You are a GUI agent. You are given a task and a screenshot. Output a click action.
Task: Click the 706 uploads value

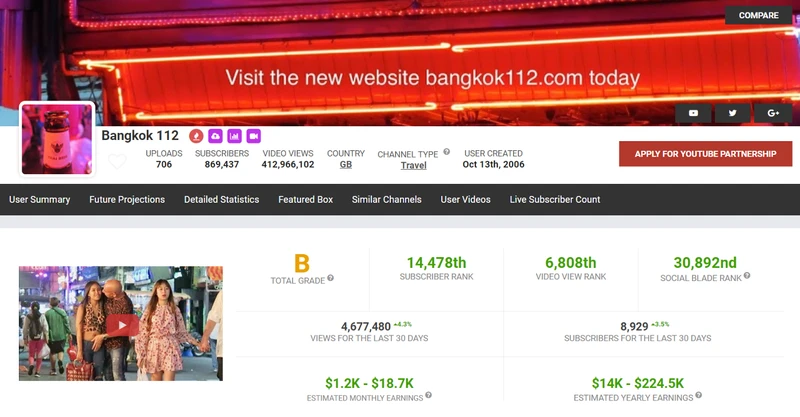[x=164, y=164]
